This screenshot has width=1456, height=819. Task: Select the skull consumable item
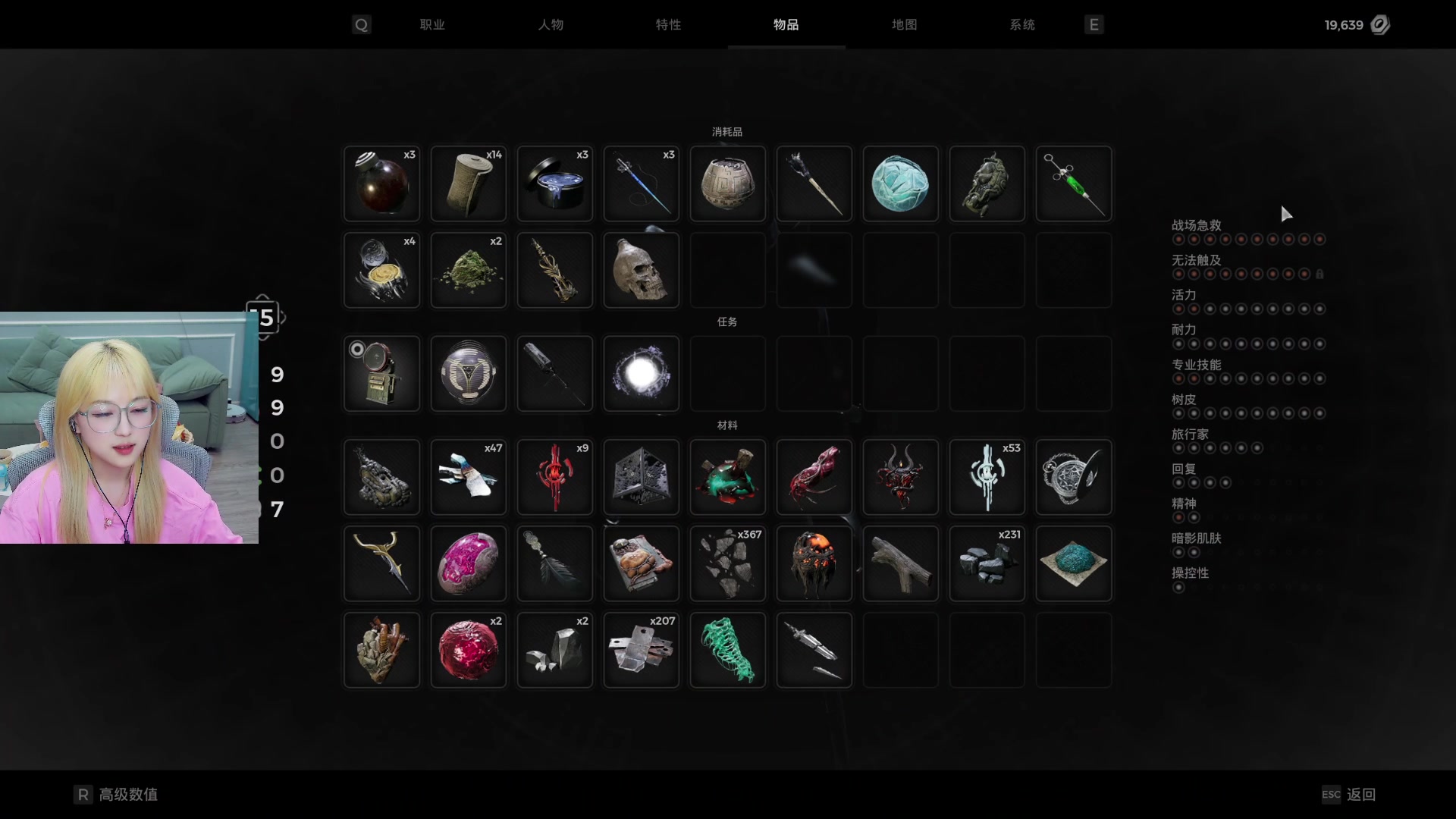coord(642,271)
